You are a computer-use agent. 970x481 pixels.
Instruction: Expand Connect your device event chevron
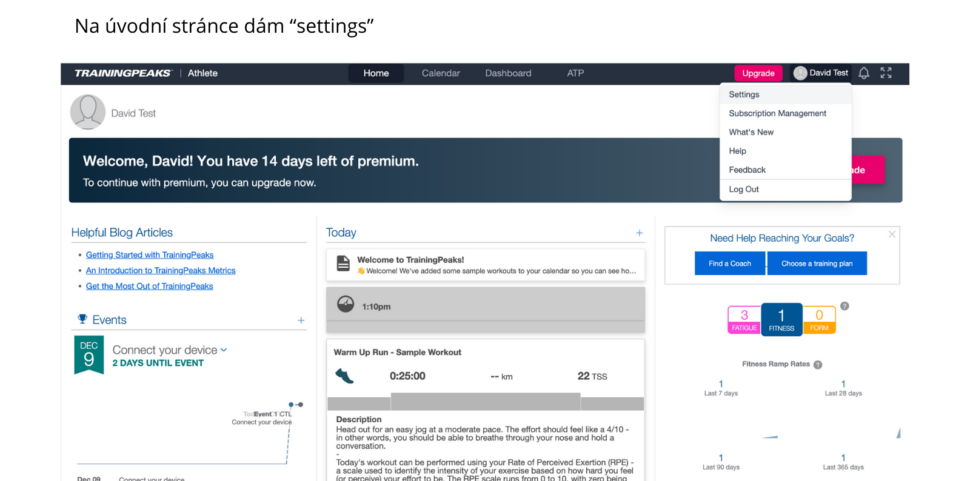tap(223, 350)
